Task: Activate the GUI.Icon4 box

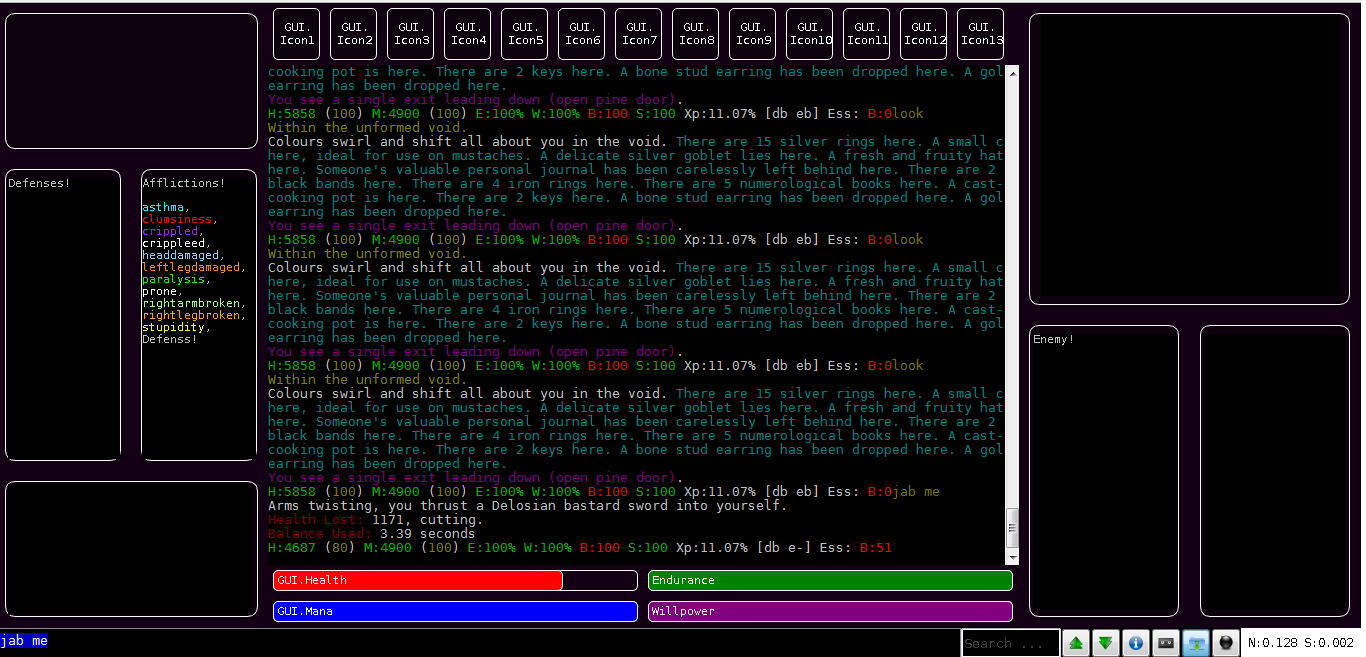Action: (x=468, y=34)
